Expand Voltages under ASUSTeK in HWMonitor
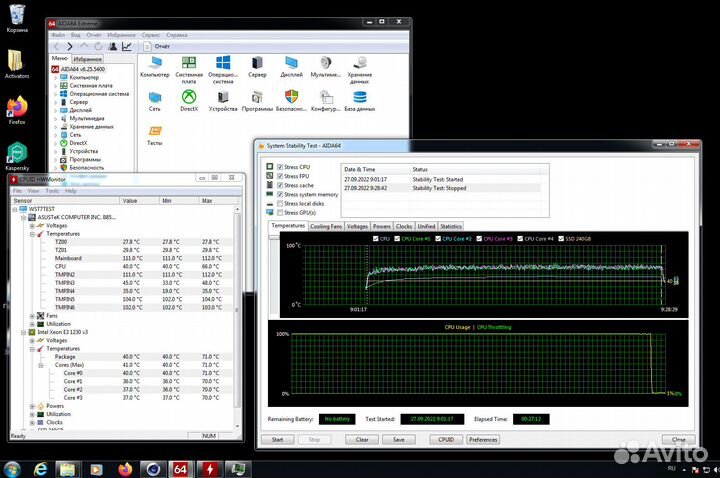 pos(32,226)
